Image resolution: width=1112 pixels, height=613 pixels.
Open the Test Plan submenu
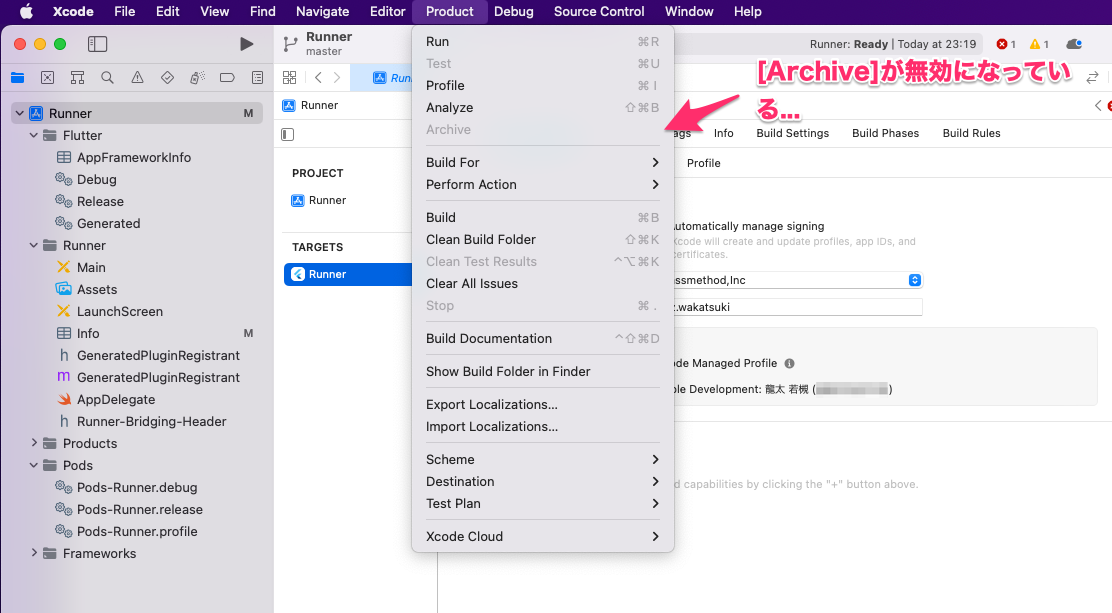click(543, 504)
